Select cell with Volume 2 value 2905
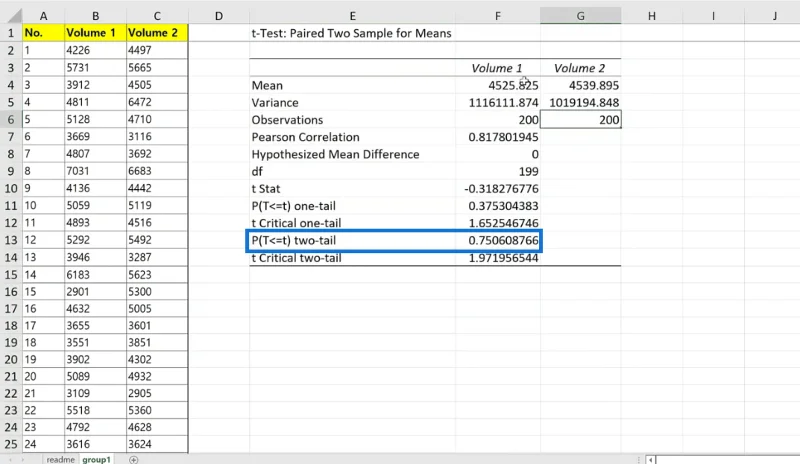The width and height of the screenshot is (800, 464). point(157,393)
